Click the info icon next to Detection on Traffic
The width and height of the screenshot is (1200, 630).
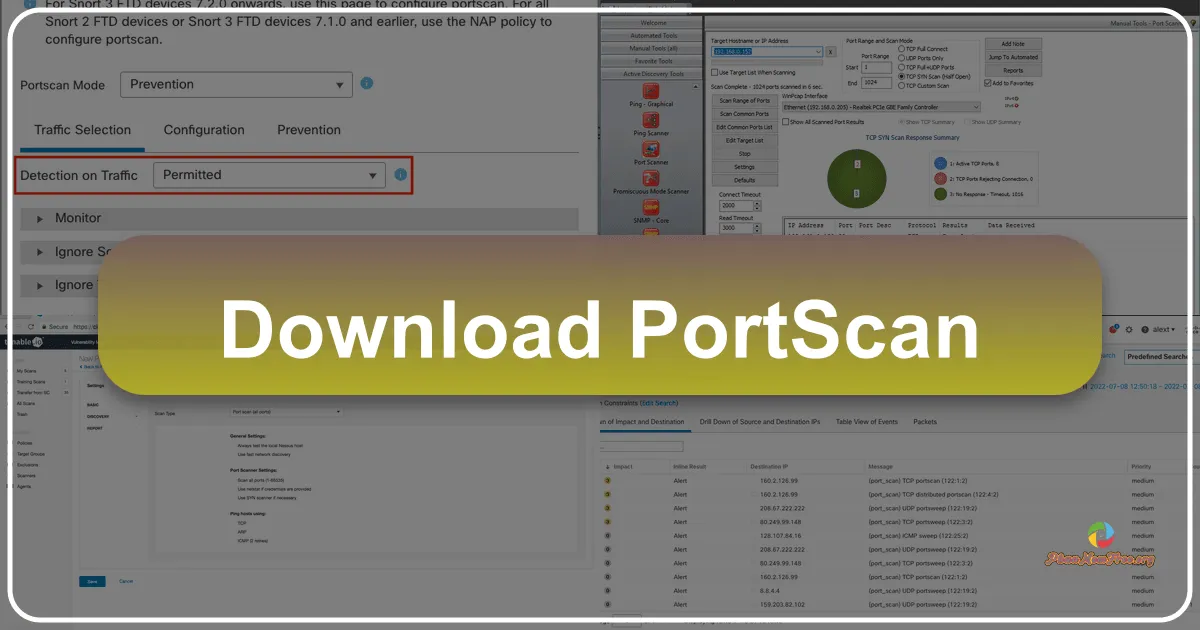coord(401,174)
